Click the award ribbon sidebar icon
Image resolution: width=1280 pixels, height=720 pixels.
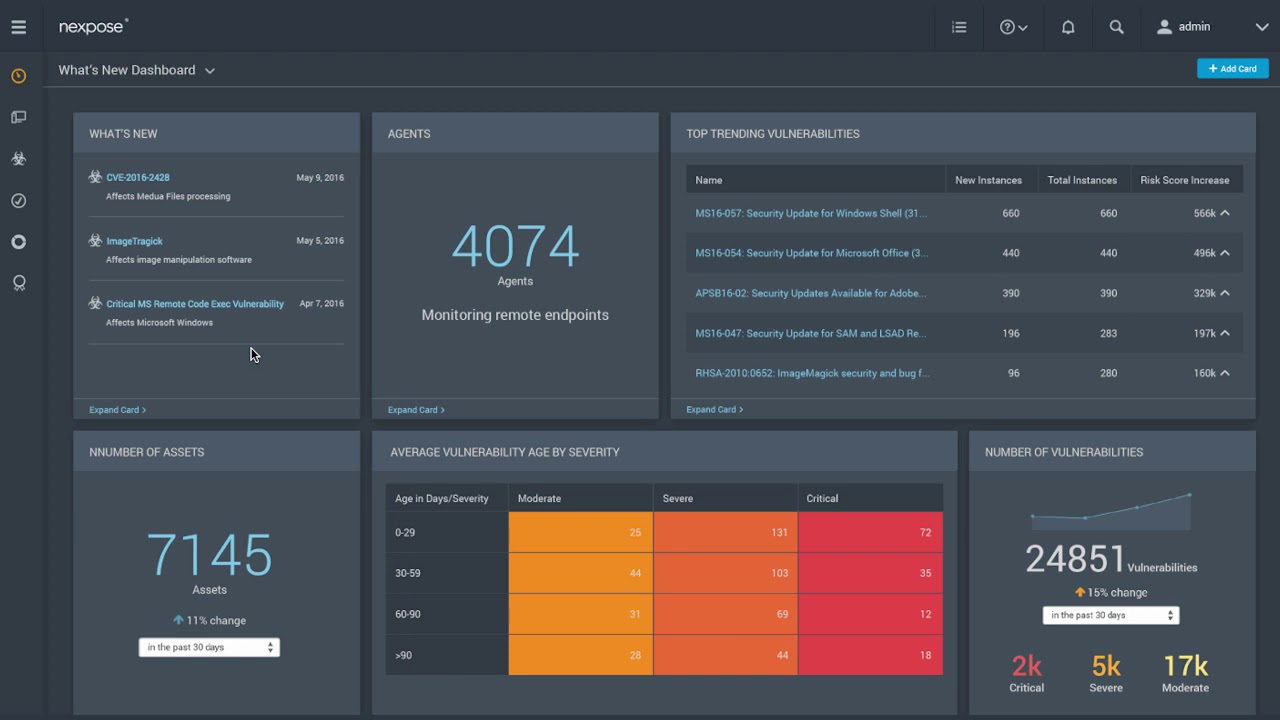pos(18,283)
